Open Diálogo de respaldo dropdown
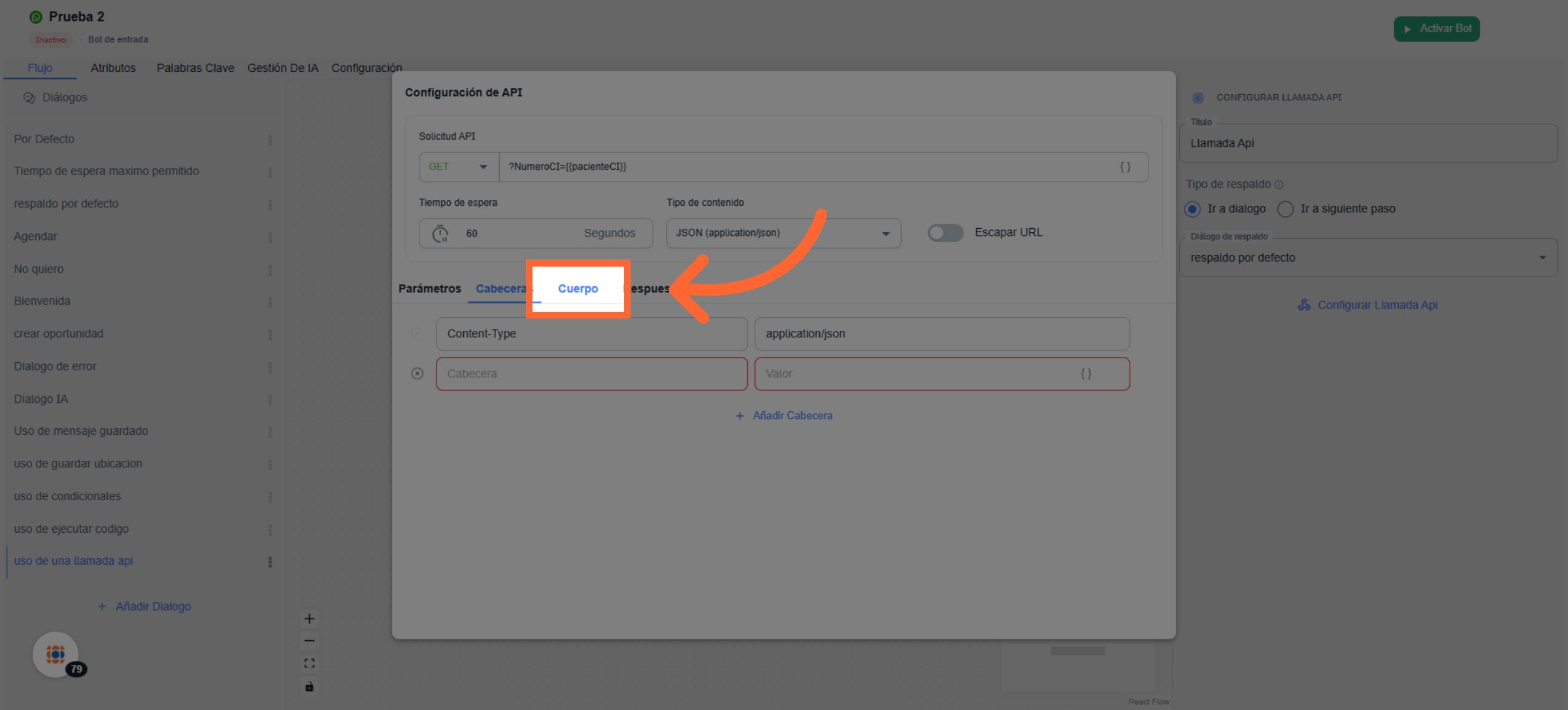 click(1368, 258)
